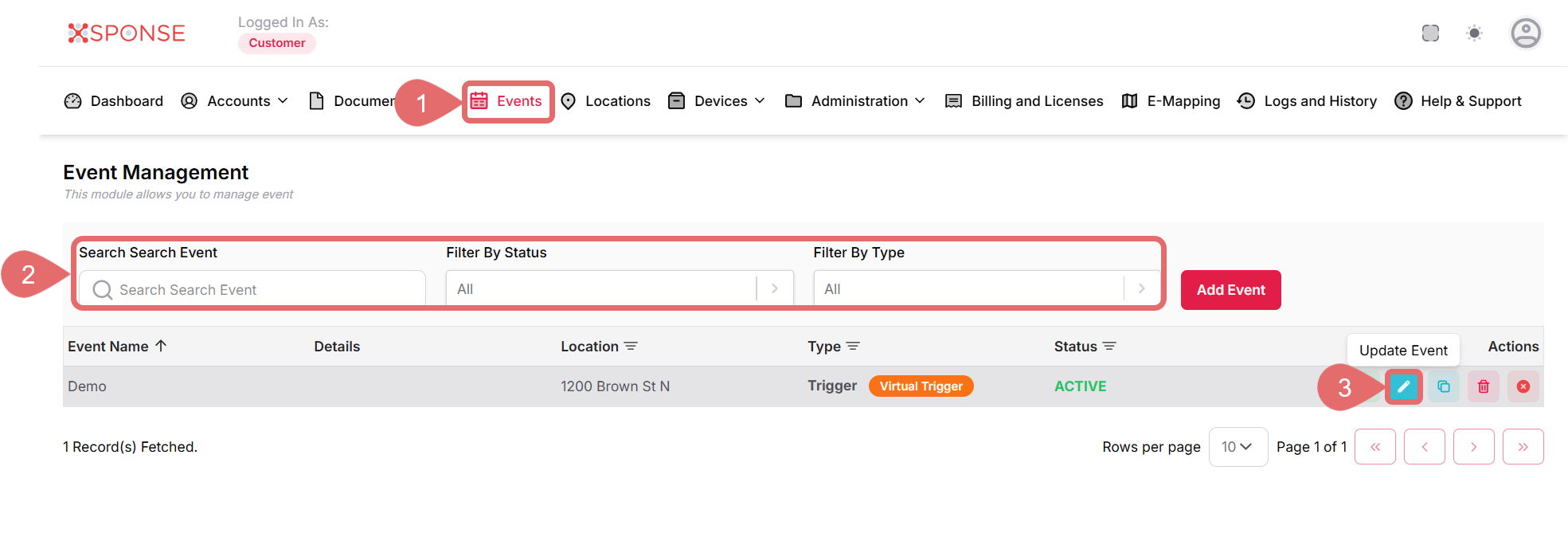Click the Type column filter icon
The image size is (1568, 537).
(x=853, y=347)
